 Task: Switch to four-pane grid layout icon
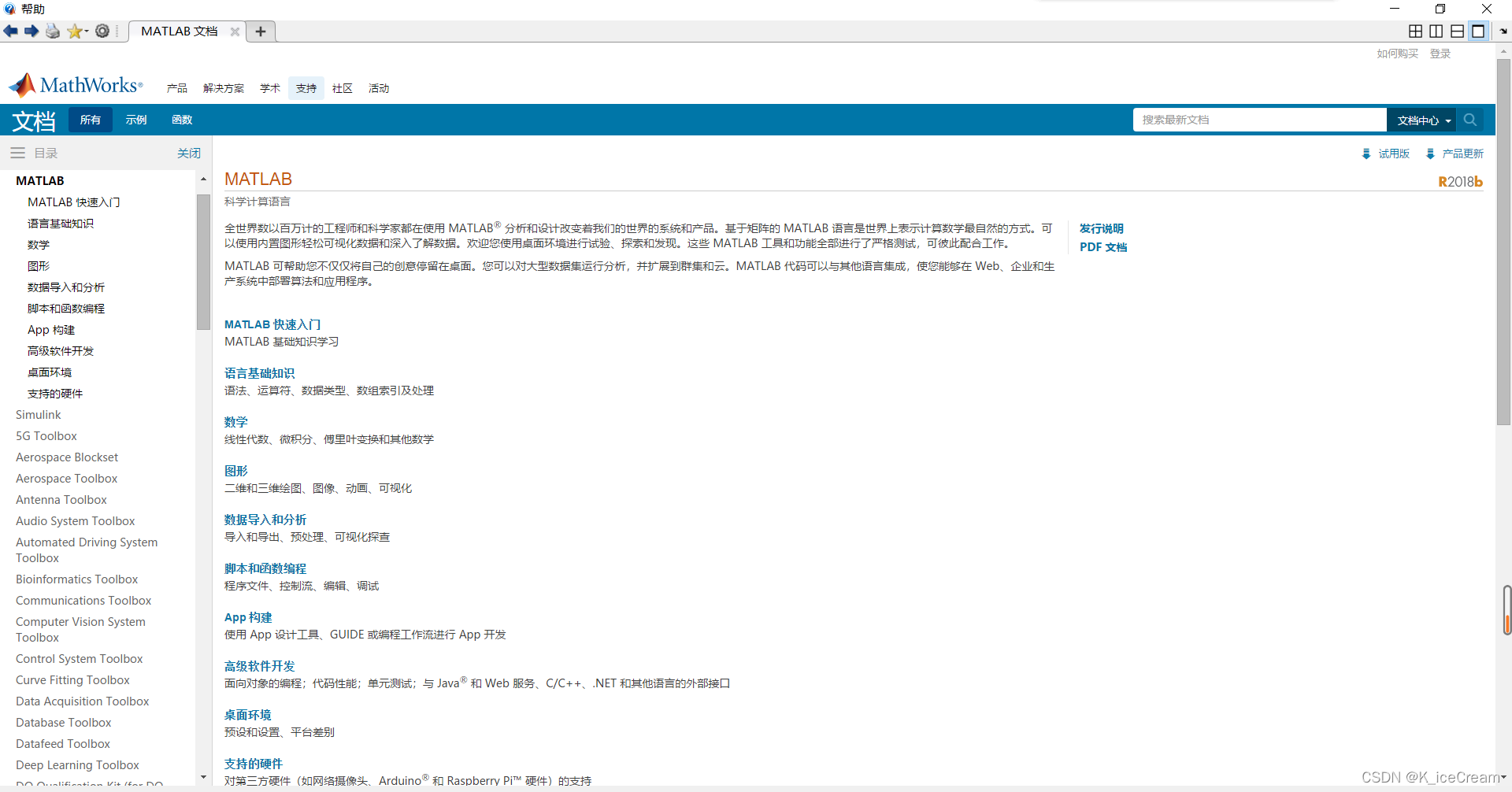coord(1415,31)
